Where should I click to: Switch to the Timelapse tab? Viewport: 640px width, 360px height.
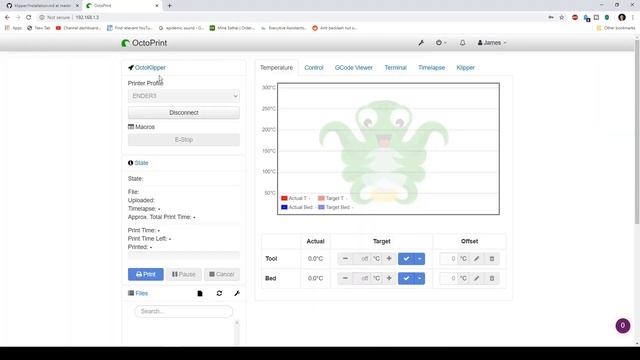[x=431, y=68]
